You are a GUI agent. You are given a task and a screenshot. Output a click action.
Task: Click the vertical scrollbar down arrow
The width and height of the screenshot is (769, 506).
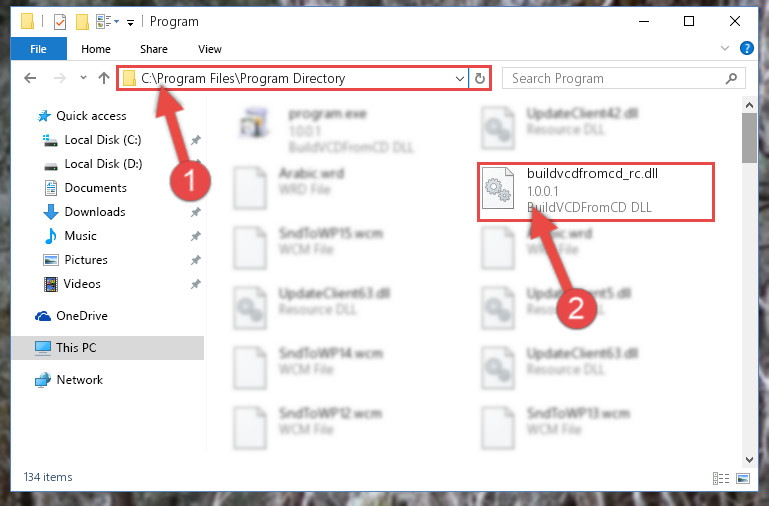[x=749, y=459]
